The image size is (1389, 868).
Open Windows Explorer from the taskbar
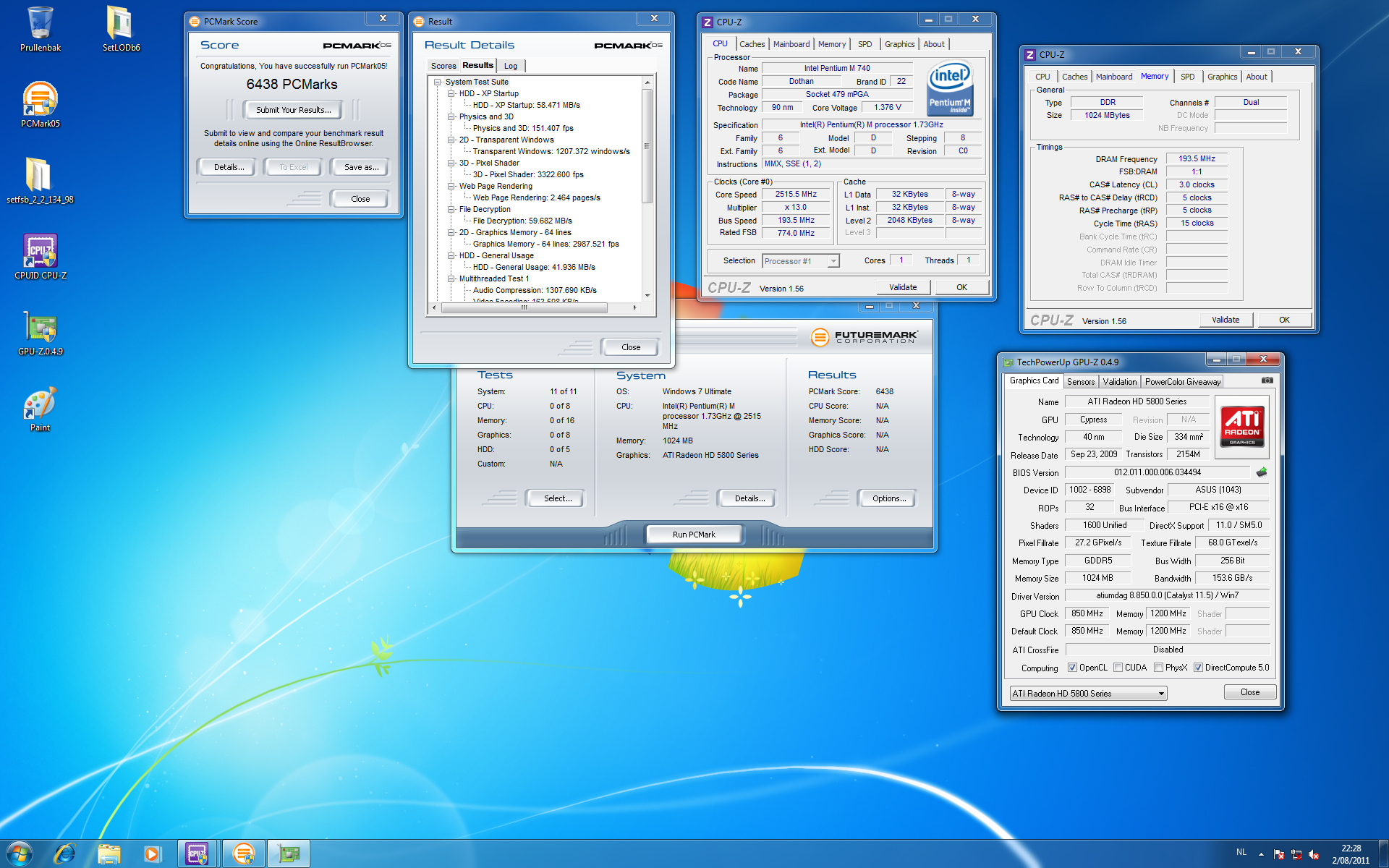point(109,854)
